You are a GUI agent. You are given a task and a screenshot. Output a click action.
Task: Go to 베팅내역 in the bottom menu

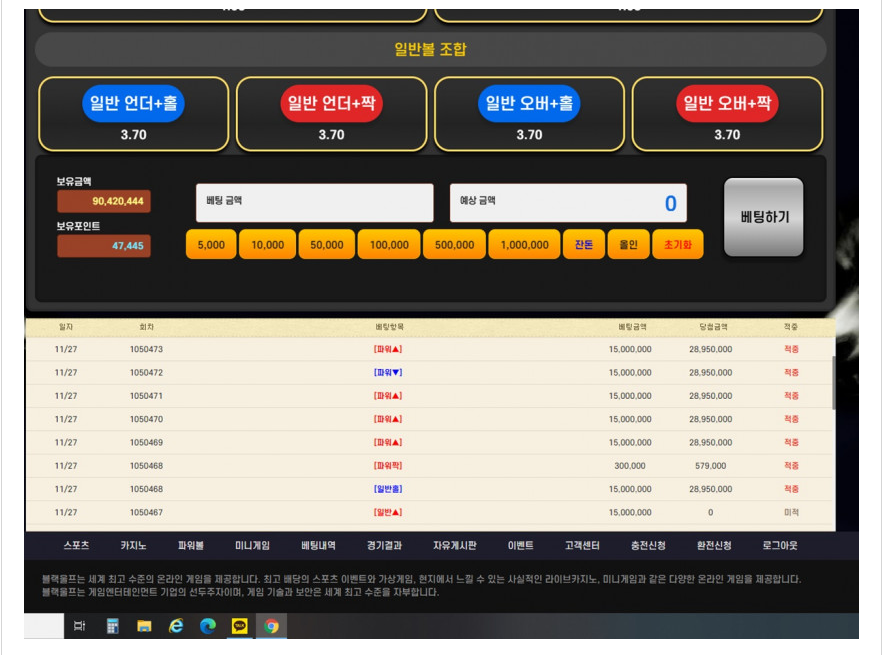(x=319, y=546)
